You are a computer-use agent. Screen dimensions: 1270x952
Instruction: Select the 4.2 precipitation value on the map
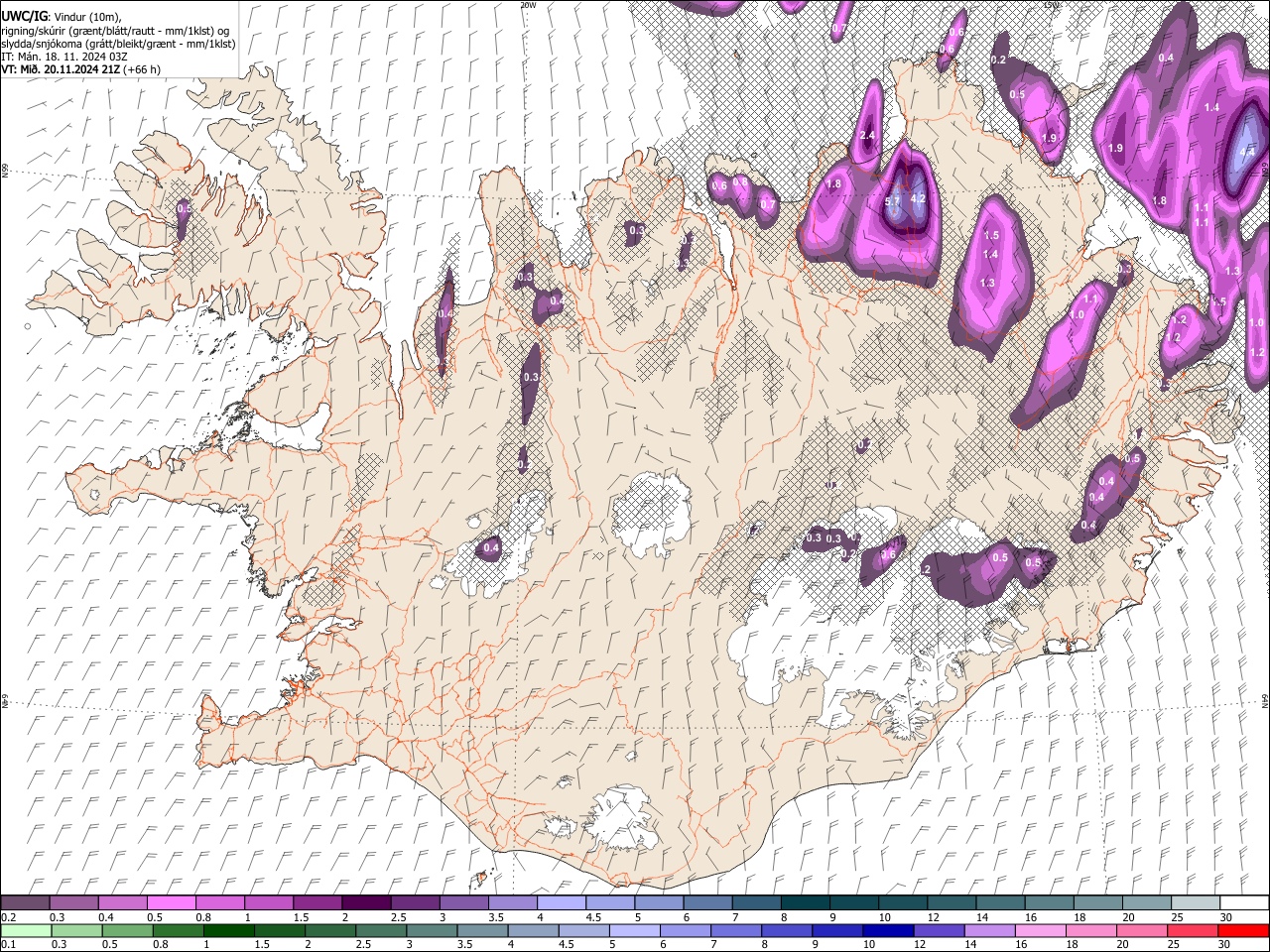918,198
